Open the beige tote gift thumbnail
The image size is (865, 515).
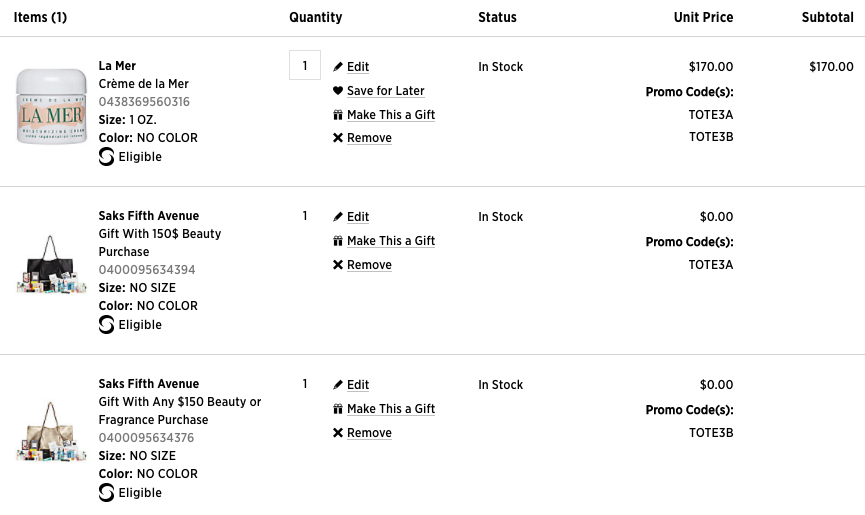(51, 432)
